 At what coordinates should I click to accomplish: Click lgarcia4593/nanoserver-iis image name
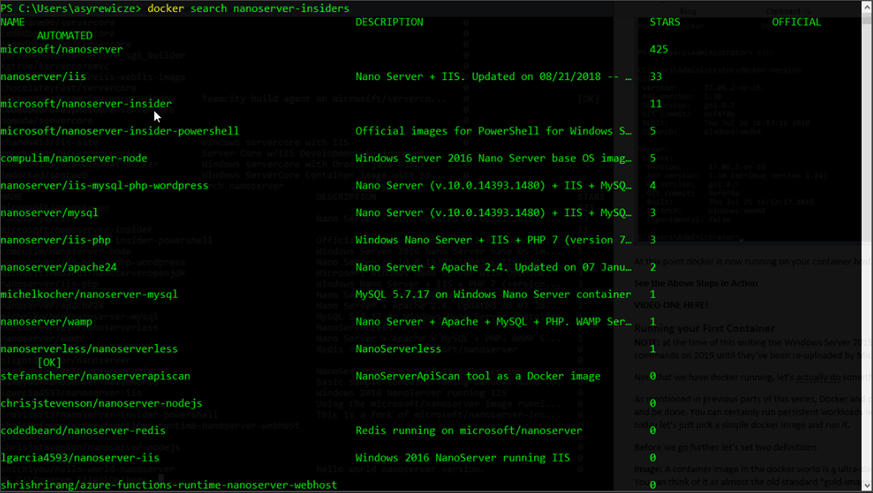[x=80, y=458]
